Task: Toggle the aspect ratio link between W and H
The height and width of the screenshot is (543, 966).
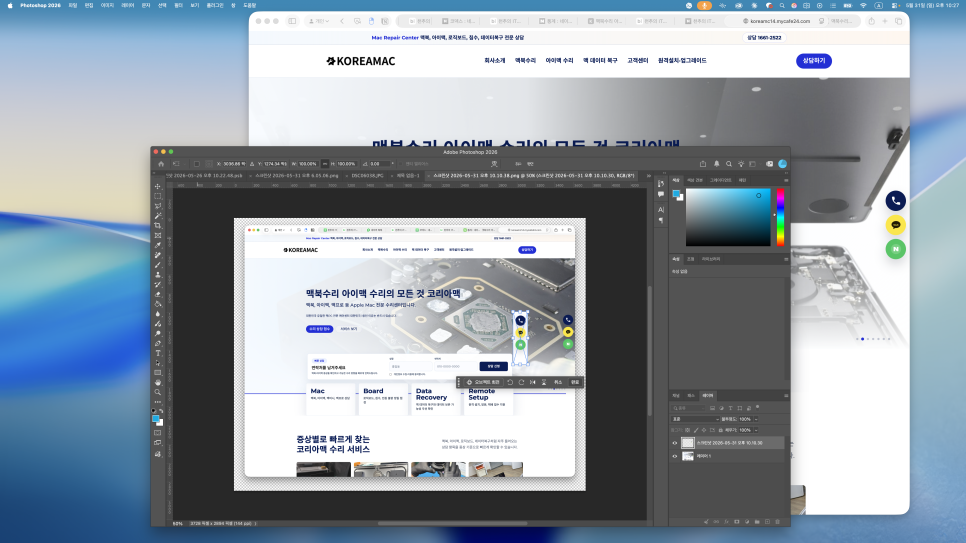Action: pyautogui.click(x=325, y=164)
